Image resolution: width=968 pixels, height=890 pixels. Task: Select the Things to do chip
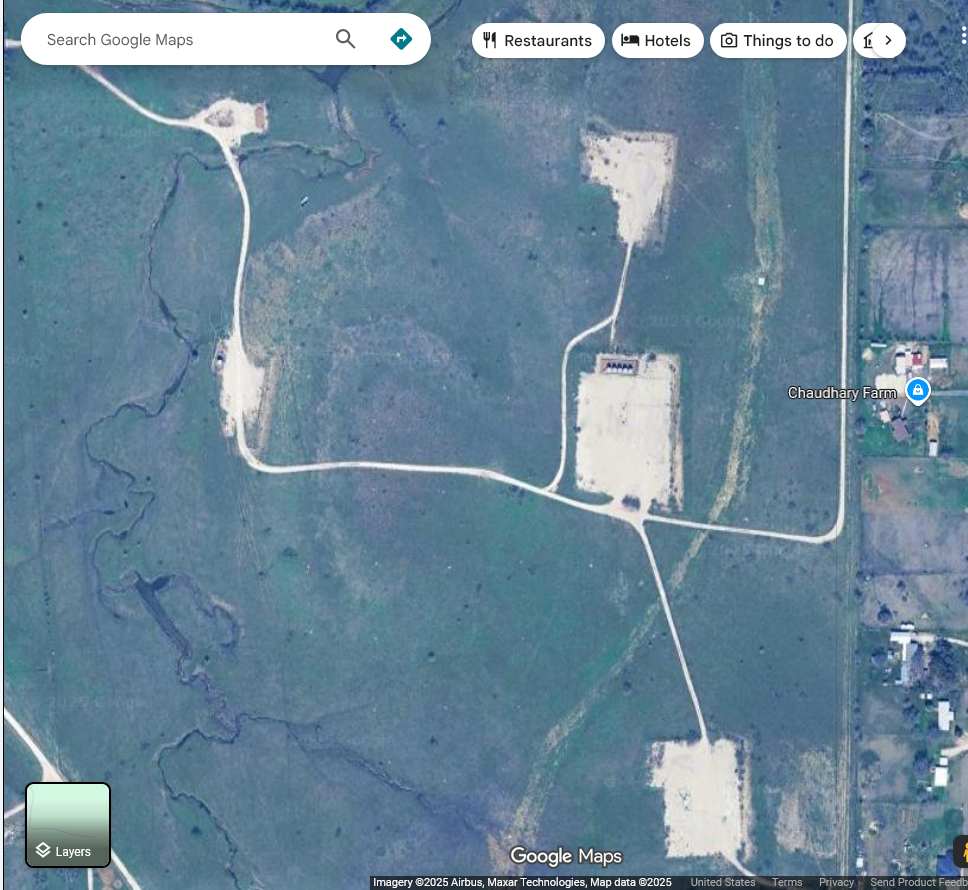pos(778,40)
